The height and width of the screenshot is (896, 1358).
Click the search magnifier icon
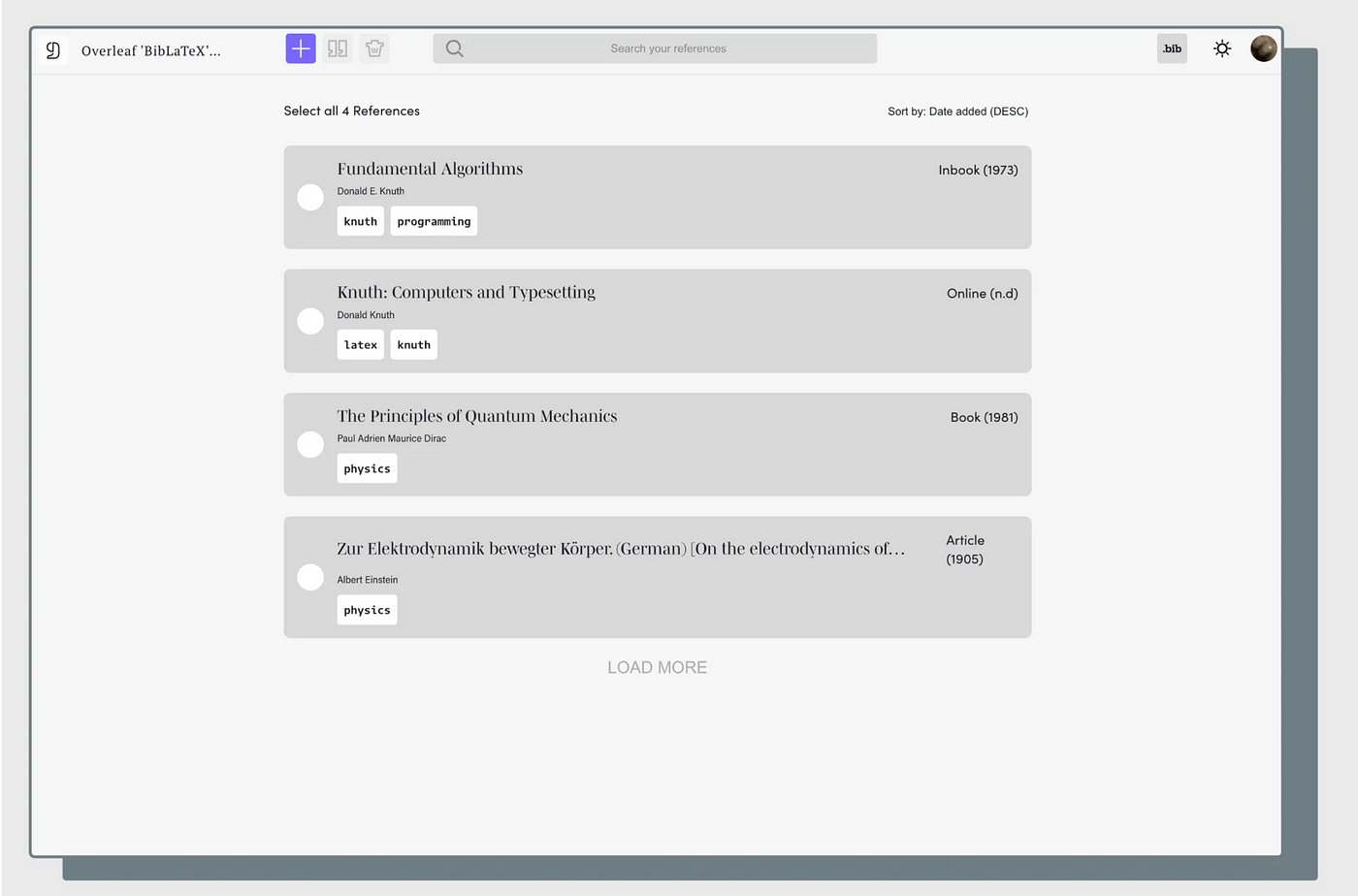[454, 48]
